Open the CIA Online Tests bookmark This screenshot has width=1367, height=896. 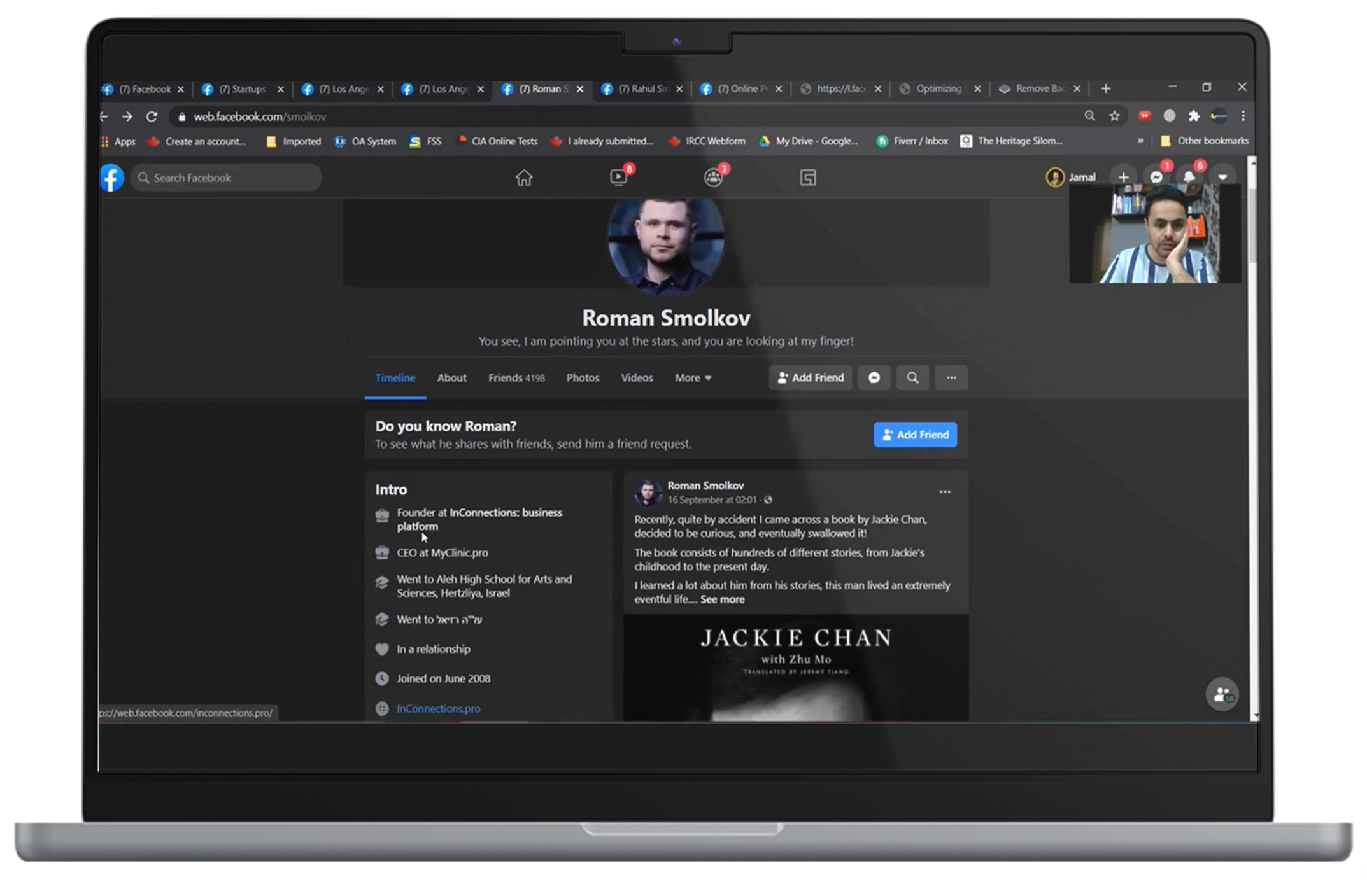(497, 141)
